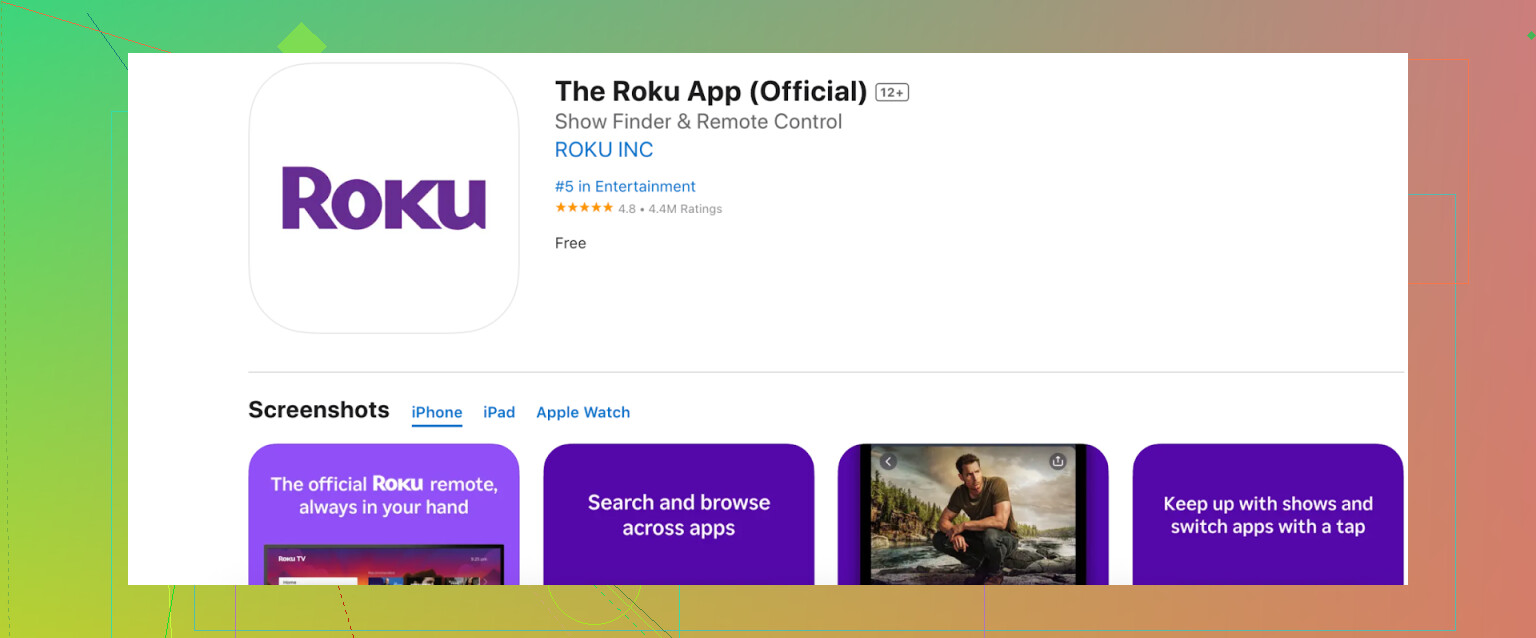This screenshot has width=1536, height=638.
Task: Open the official Roku remote screenshot
Action: tap(384, 514)
